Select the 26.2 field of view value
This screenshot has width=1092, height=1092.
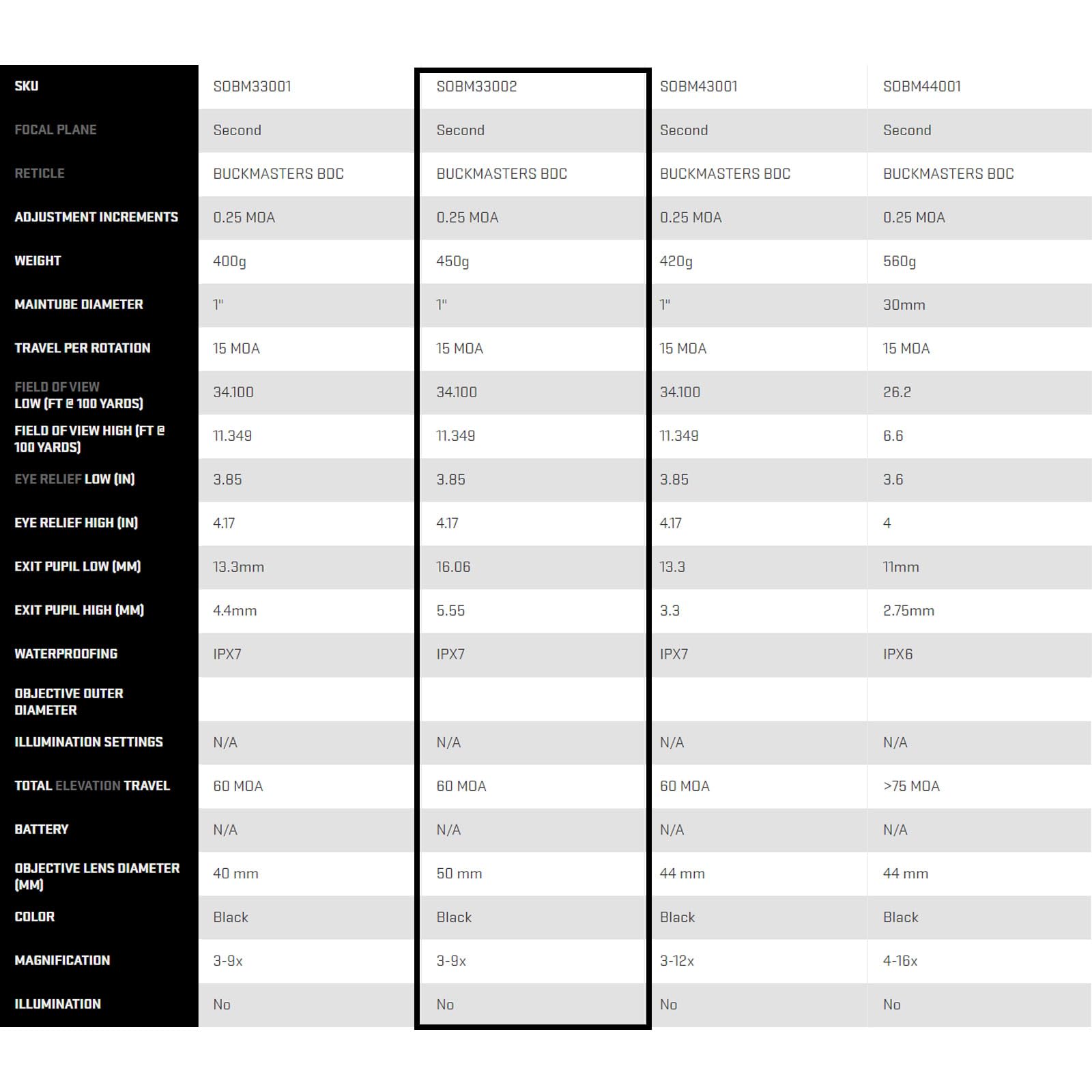point(897,392)
